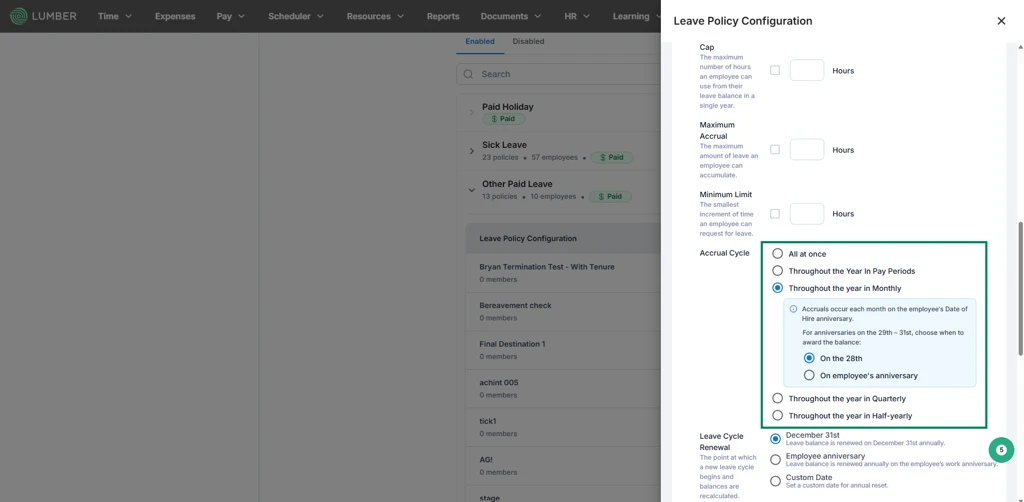Enable the Cap hours checkbox
The width and height of the screenshot is (1024, 502).
pos(775,70)
